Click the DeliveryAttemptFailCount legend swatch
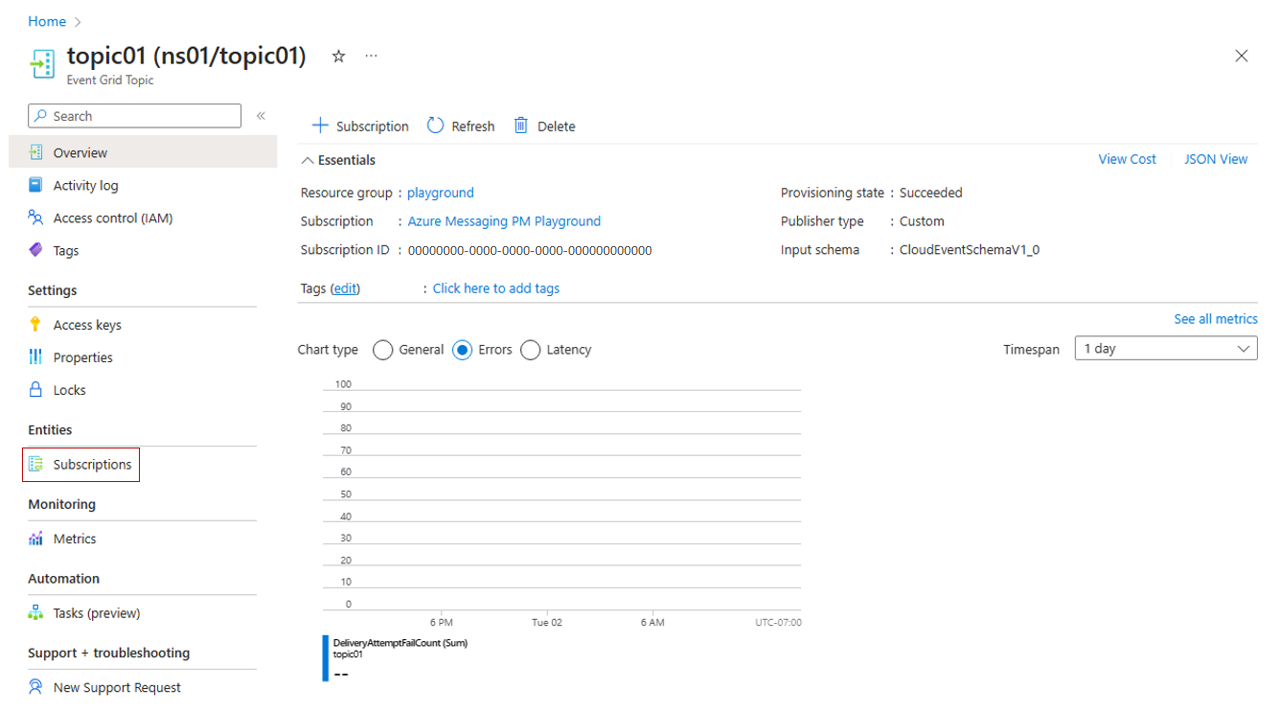This screenshot has height=712, width=1280. (324, 657)
